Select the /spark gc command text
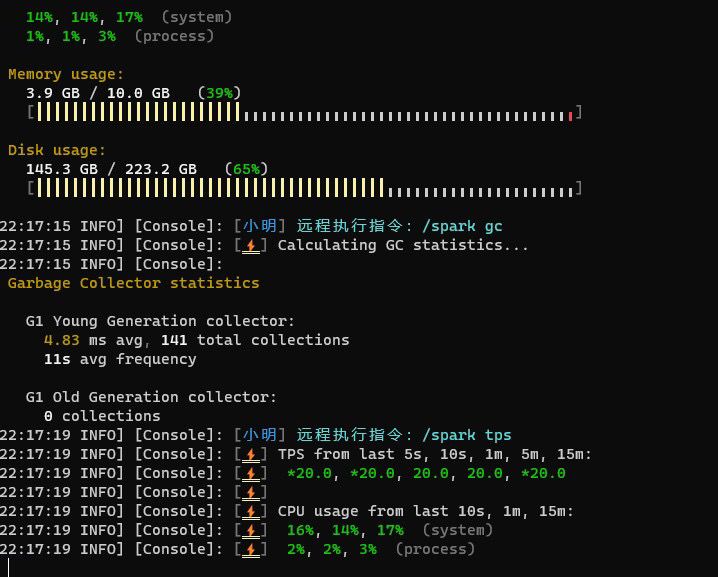 pyautogui.click(x=462, y=226)
